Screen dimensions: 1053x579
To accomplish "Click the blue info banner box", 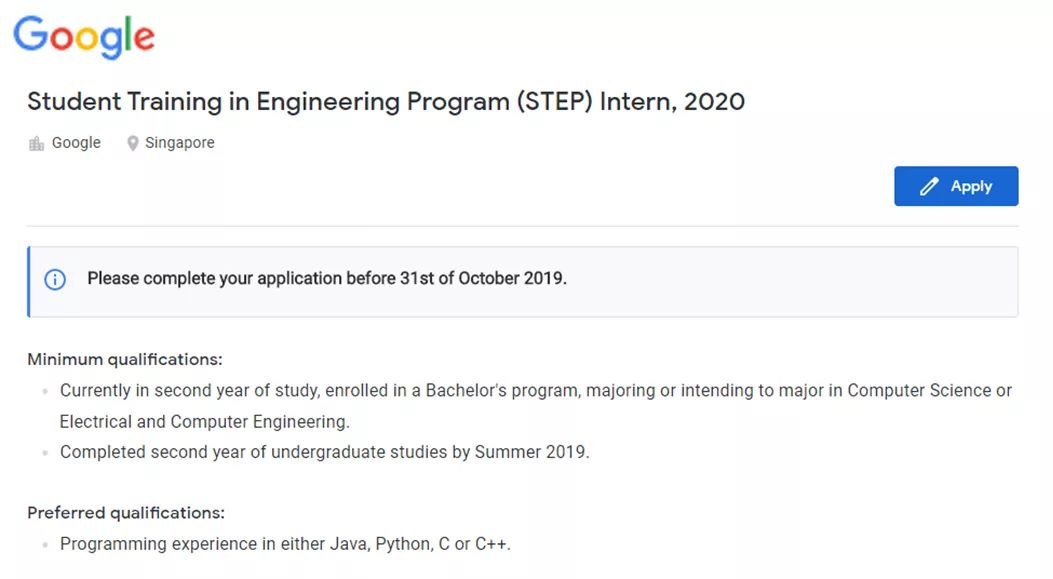I will (522, 281).
